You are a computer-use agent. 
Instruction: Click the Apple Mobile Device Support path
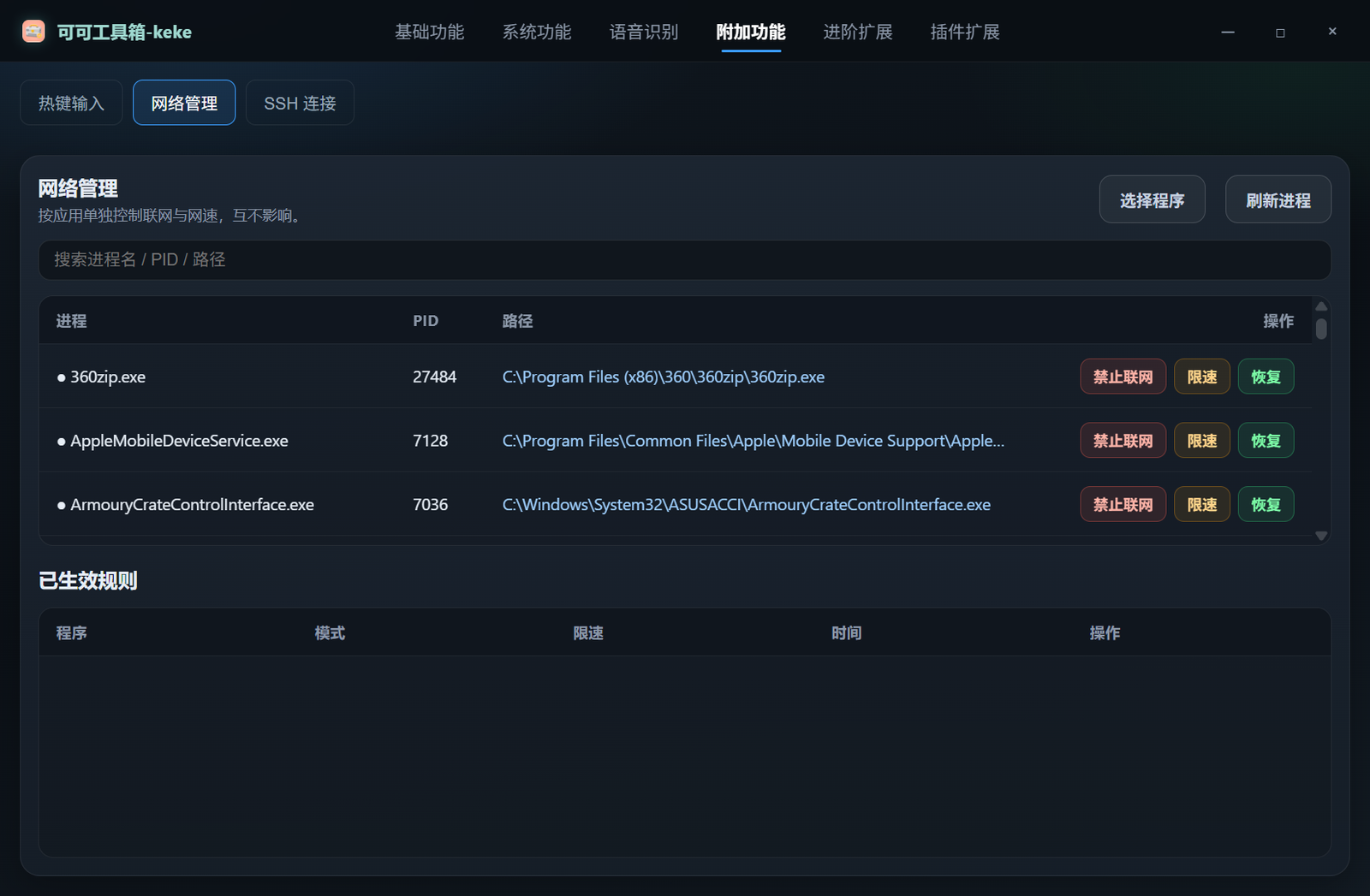(x=753, y=442)
